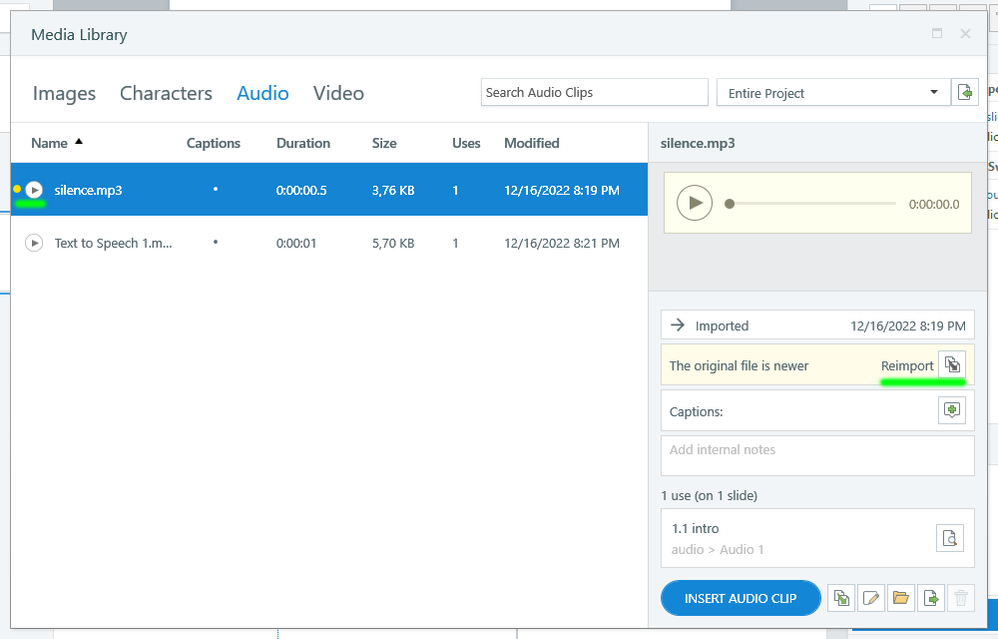Sort clips by Modified column header
This screenshot has width=998, height=639.
click(x=531, y=143)
